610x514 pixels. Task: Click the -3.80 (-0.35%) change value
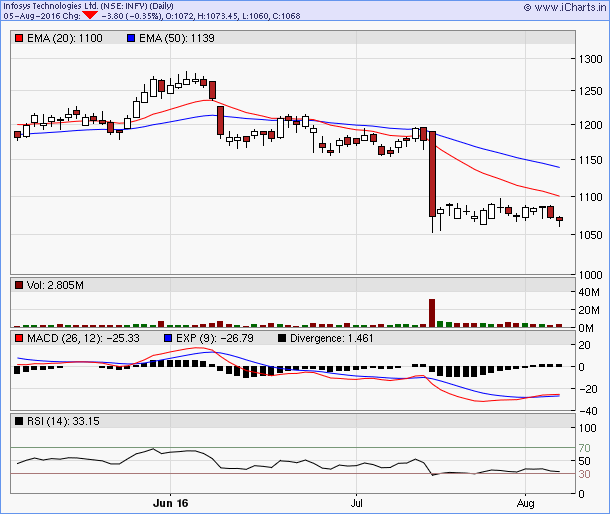[x=131, y=16]
